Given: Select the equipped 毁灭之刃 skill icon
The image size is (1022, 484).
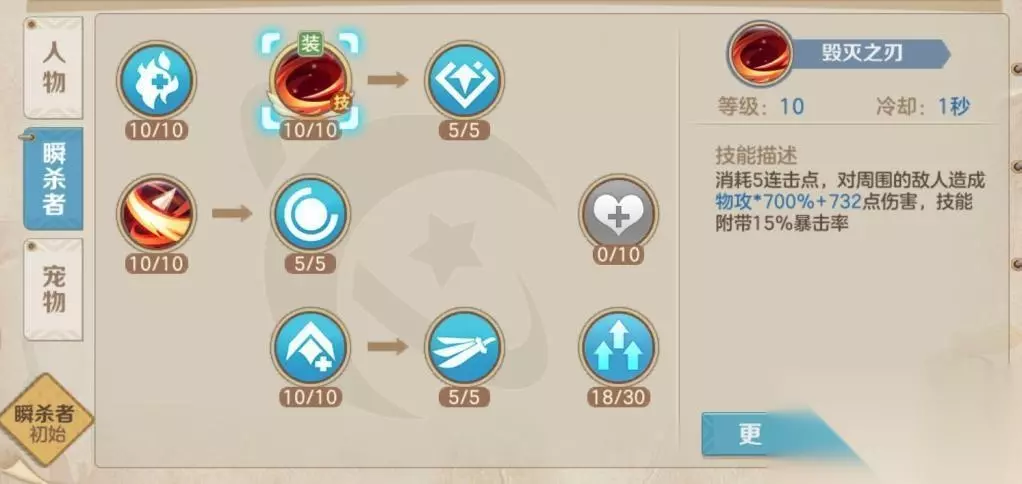Looking at the screenshot, I should pos(310,80).
